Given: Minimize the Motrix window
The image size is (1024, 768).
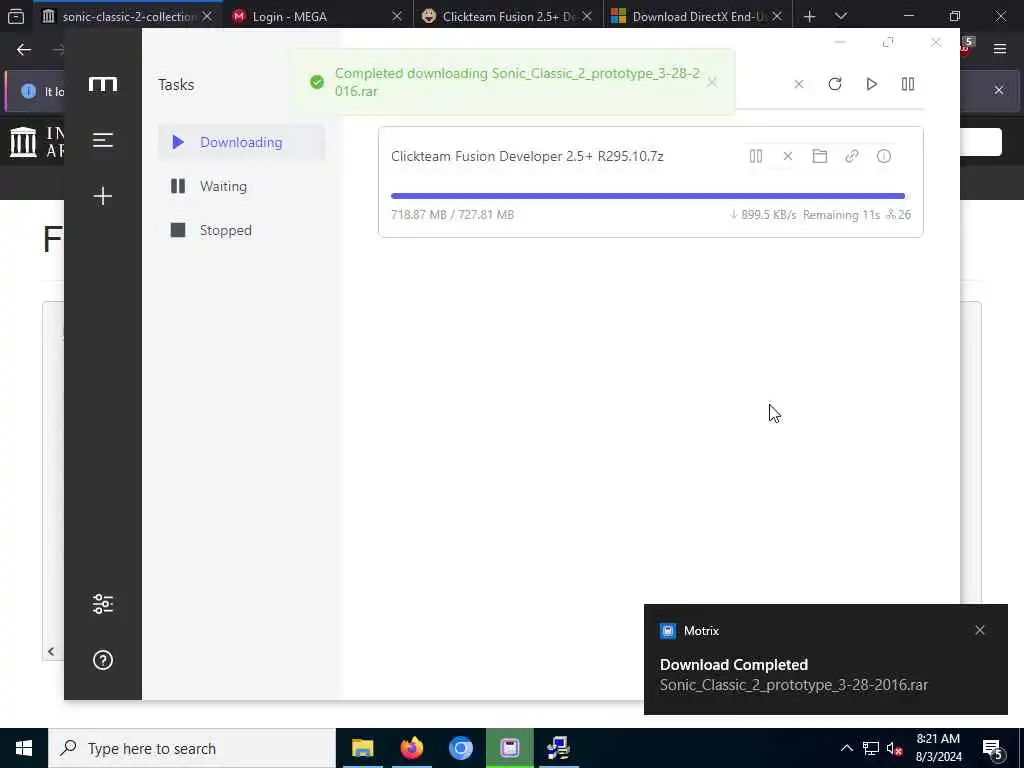Looking at the screenshot, I should [x=840, y=42].
